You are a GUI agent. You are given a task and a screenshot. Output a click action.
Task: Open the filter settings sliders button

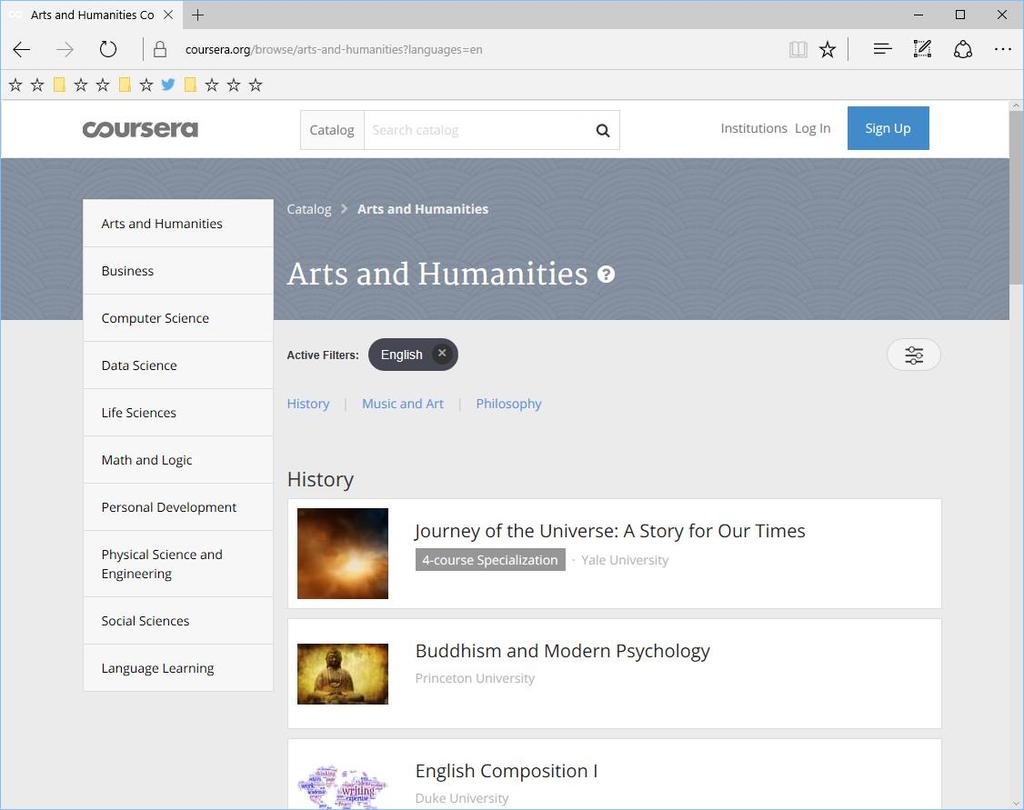914,355
